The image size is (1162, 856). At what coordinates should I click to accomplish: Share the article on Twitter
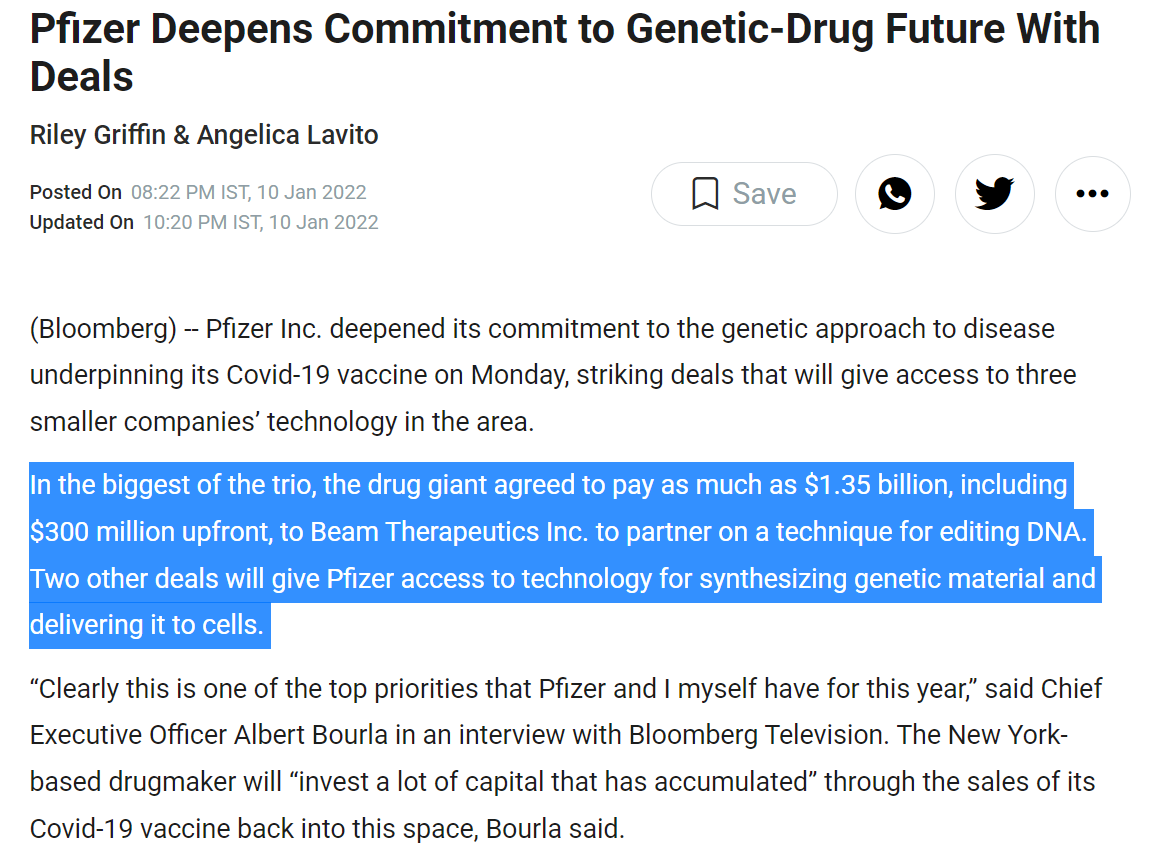point(994,194)
